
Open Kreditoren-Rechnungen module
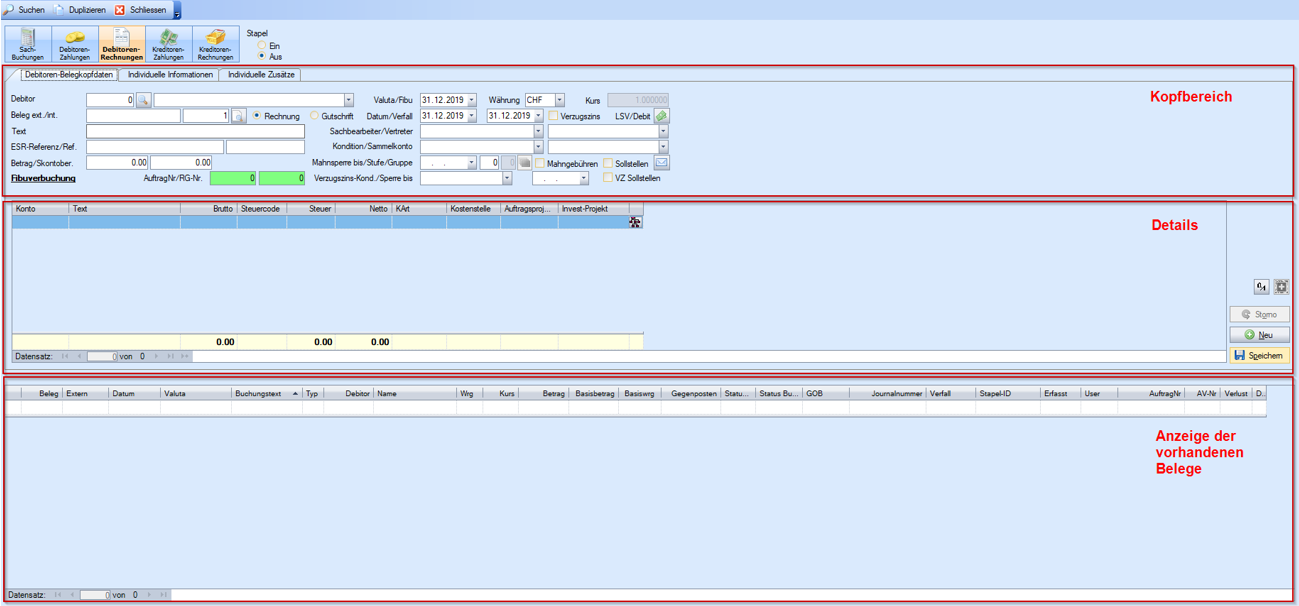[215, 45]
